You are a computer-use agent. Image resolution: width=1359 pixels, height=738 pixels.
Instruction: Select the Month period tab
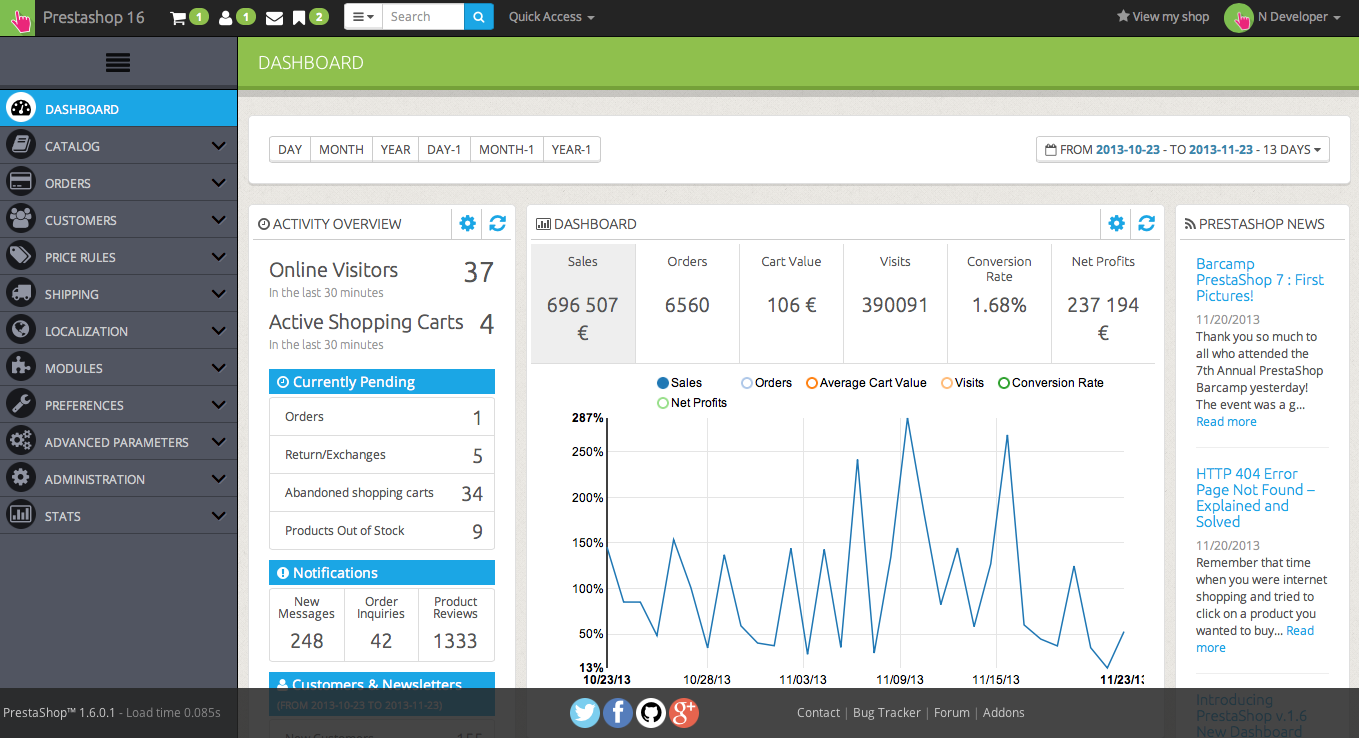coord(341,149)
